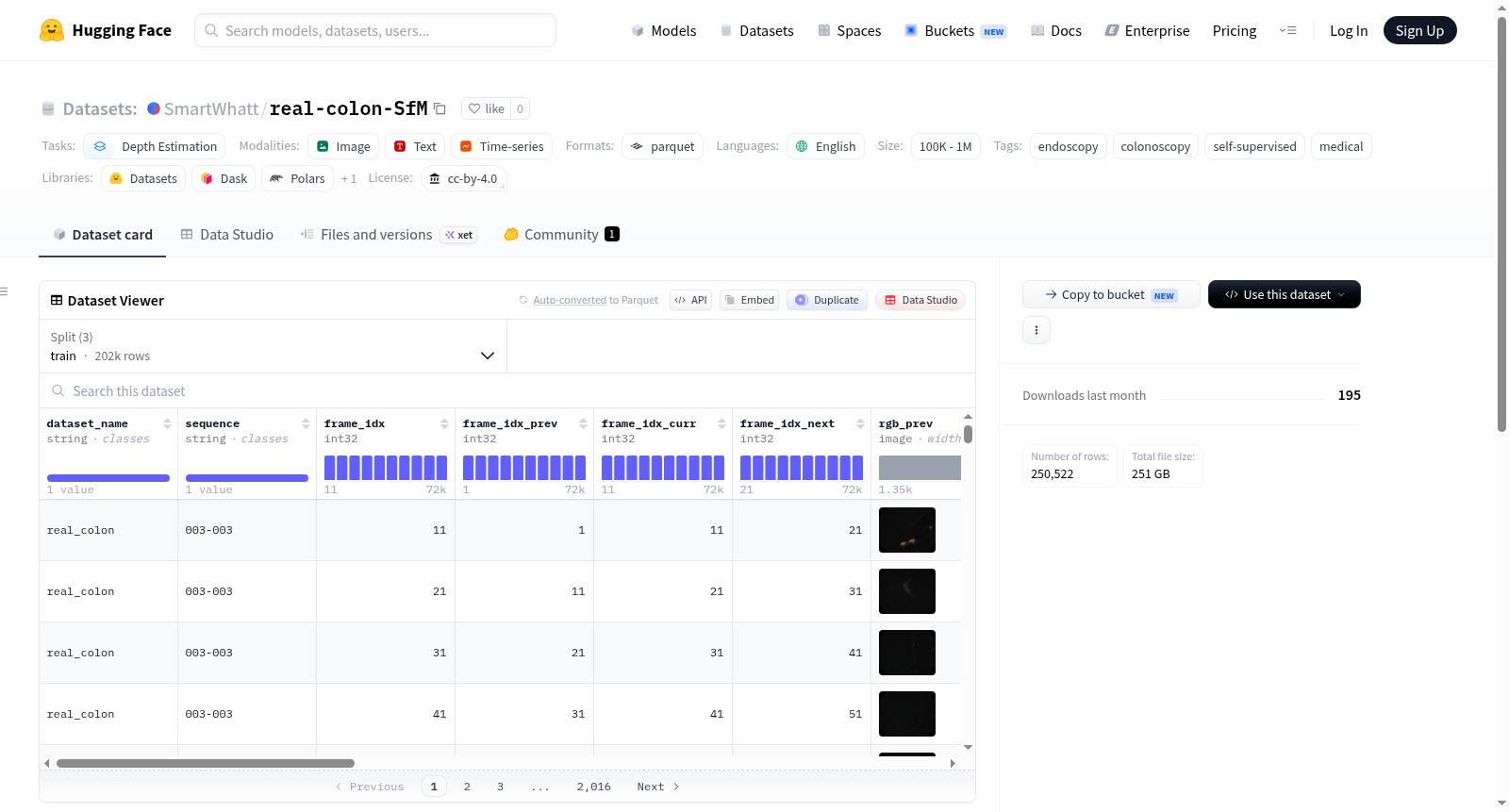Sort by the frame_idx column arrows
1509x812 pixels.
tap(444, 423)
